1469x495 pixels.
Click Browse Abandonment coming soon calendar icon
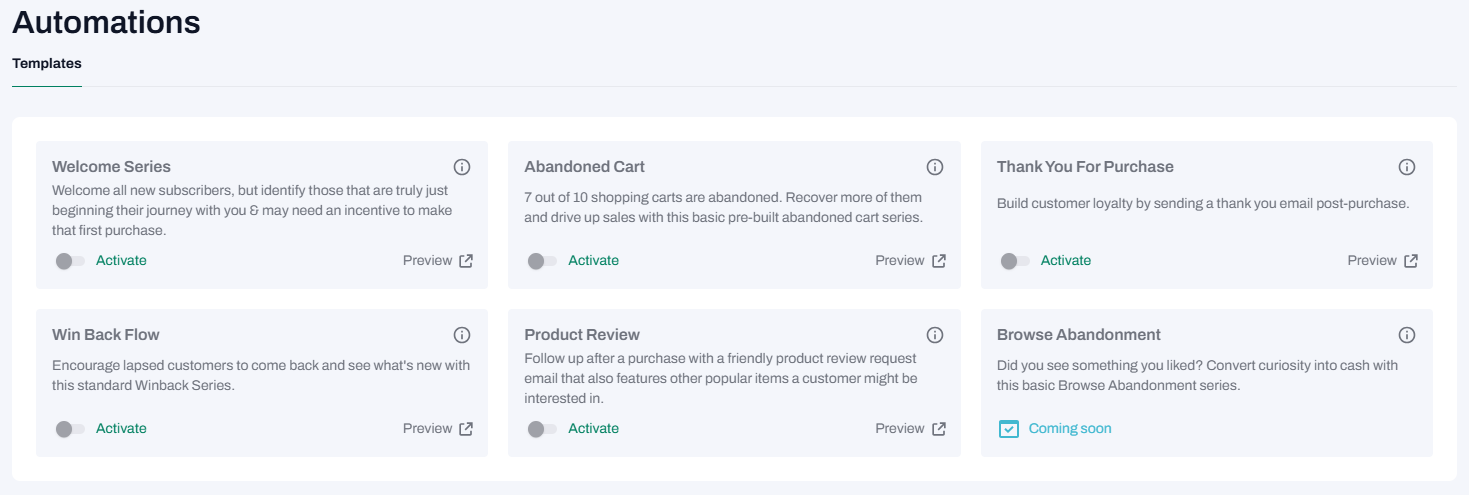coord(1009,429)
